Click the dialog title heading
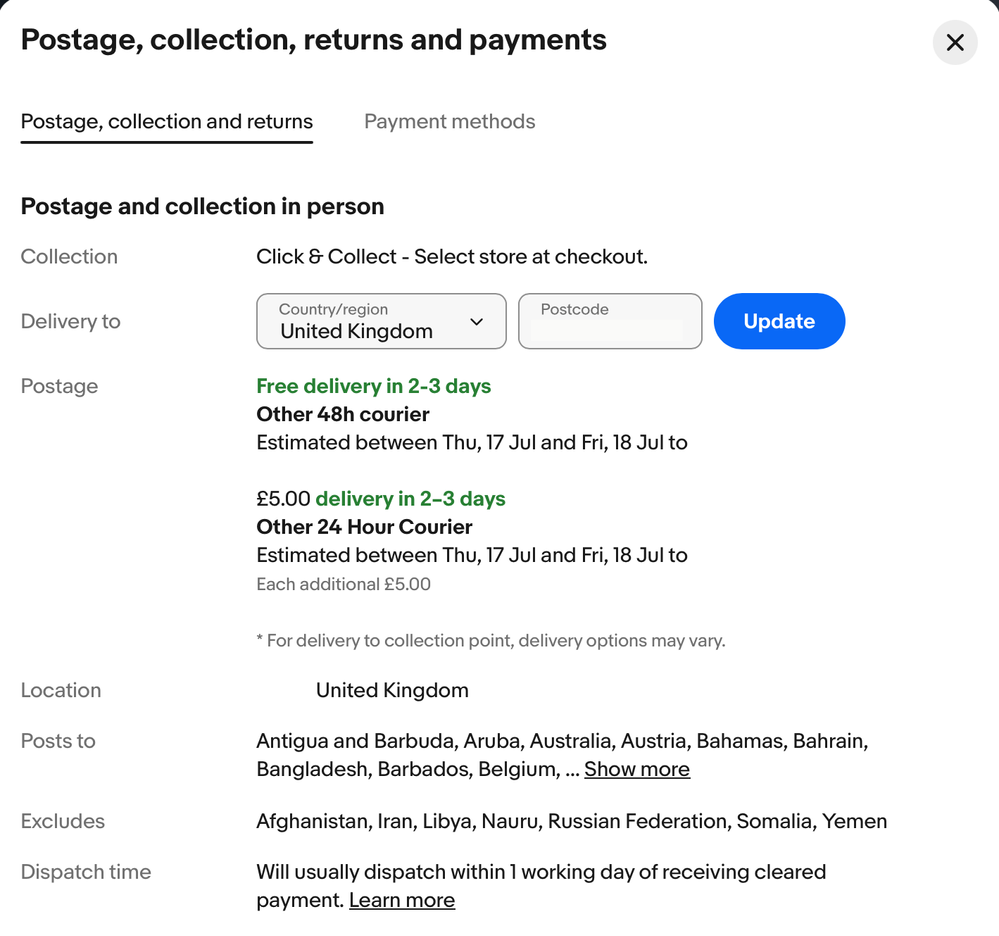Image resolution: width=999 pixels, height=936 pixels. (313, 40)
